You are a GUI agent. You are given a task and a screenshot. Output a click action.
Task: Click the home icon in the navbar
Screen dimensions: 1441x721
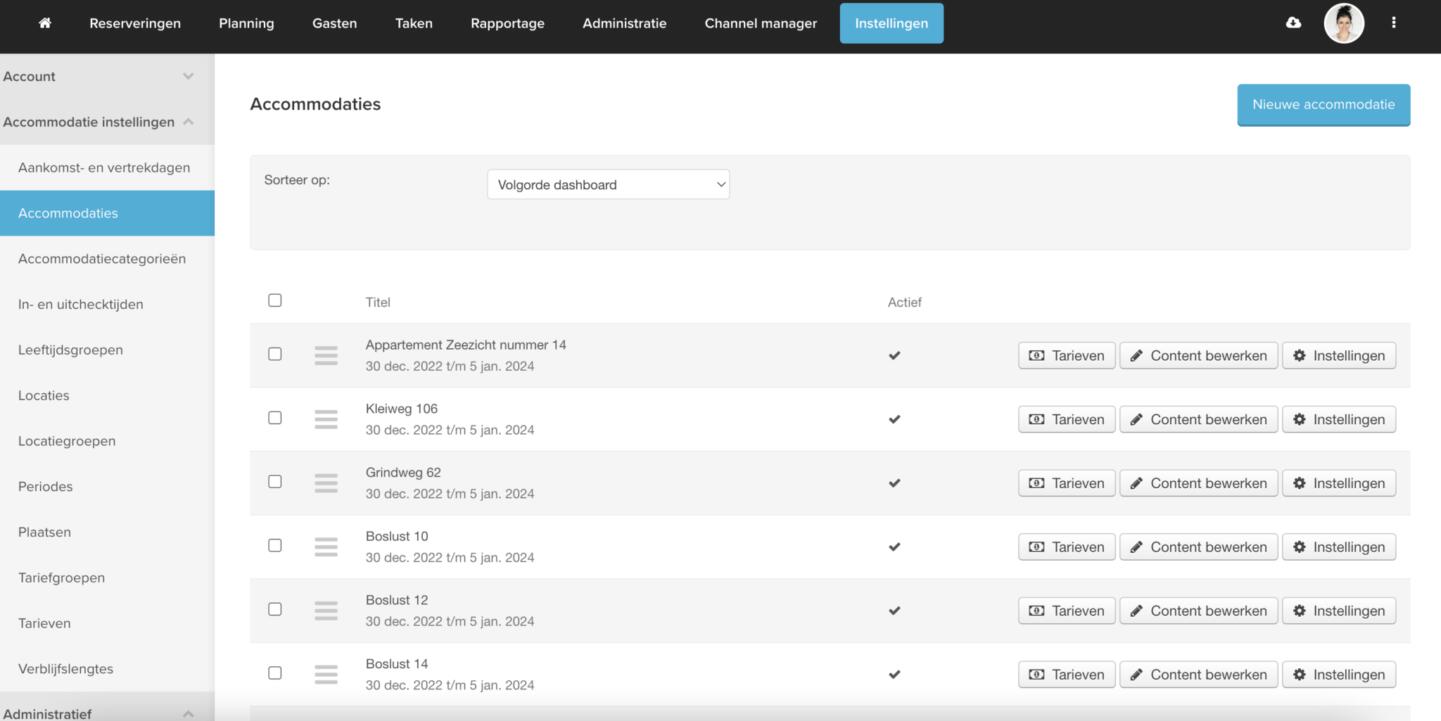(45, 23)
